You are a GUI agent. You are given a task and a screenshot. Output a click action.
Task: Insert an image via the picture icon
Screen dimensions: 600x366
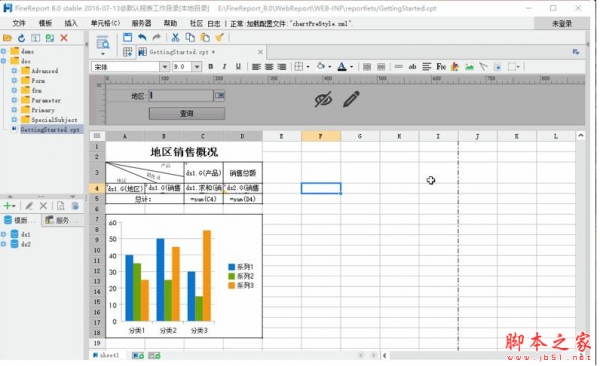[469, 67]
